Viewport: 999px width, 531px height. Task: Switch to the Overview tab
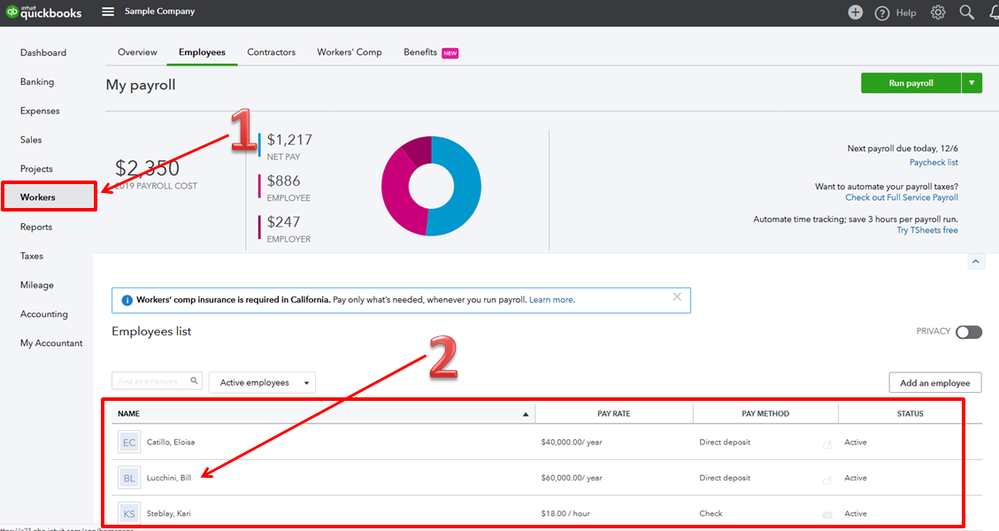click(137, 52)
